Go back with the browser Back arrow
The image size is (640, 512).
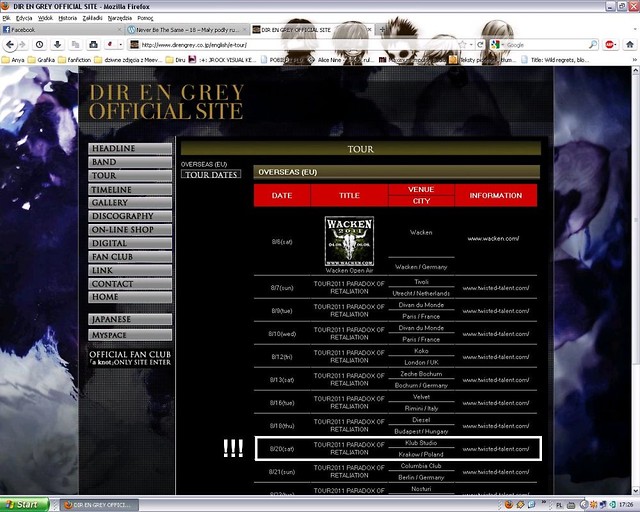click(9, 45)
